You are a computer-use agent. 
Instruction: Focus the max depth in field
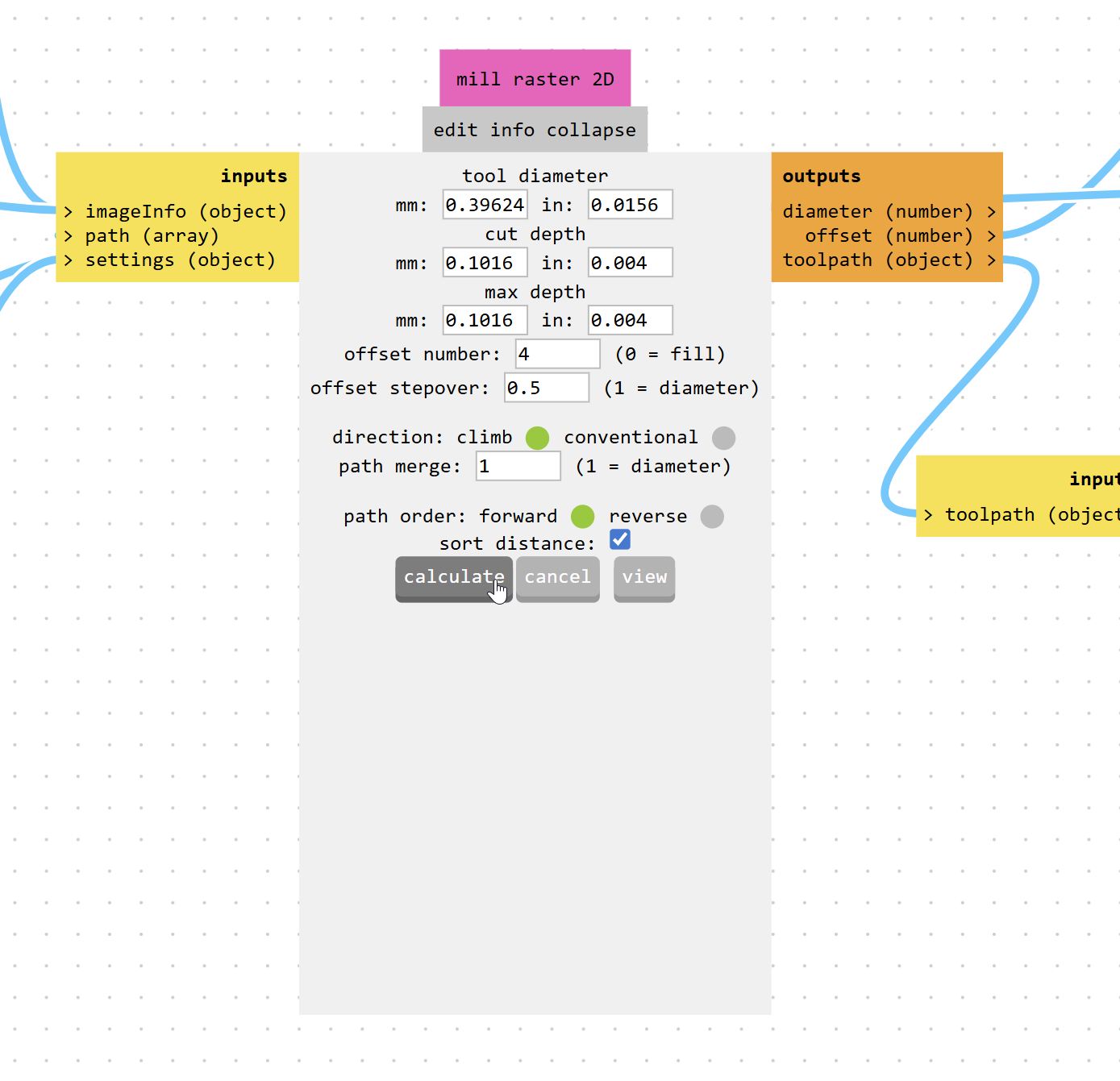(631, 320)
